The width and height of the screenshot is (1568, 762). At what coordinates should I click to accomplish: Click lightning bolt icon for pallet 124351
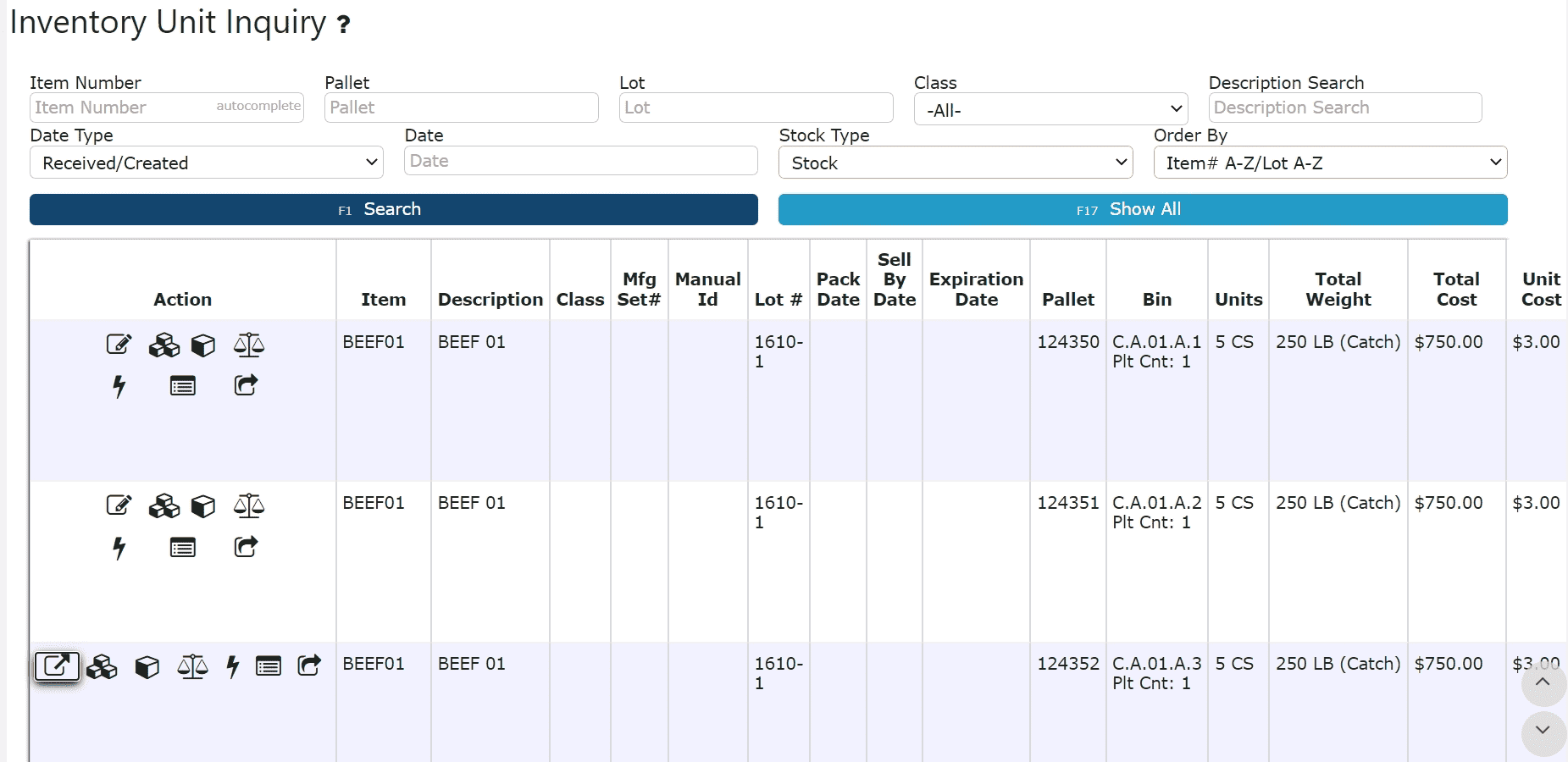(119, 548)
